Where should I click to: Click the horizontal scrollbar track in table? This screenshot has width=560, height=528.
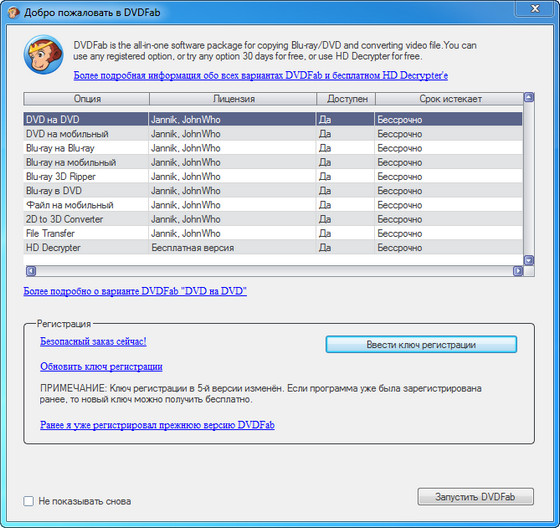(x=274, y=271)
